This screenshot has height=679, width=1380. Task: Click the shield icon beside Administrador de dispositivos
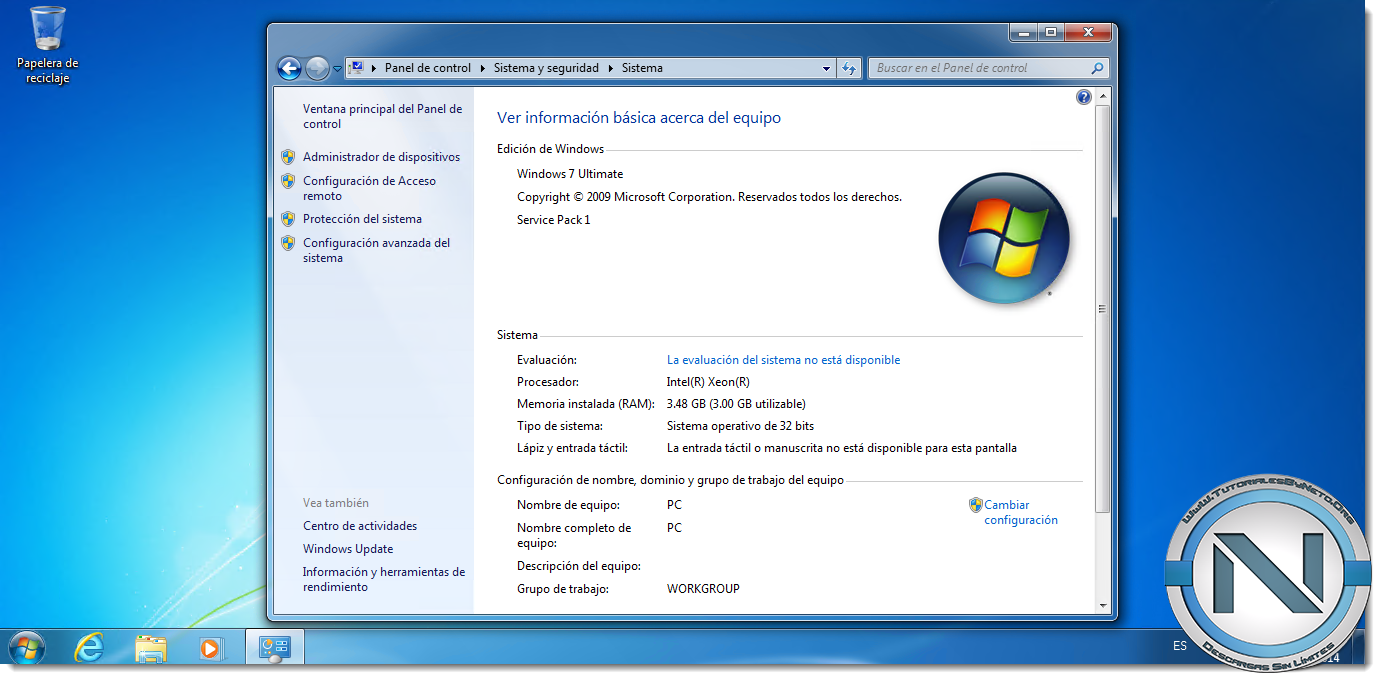(x=288, y=157)
